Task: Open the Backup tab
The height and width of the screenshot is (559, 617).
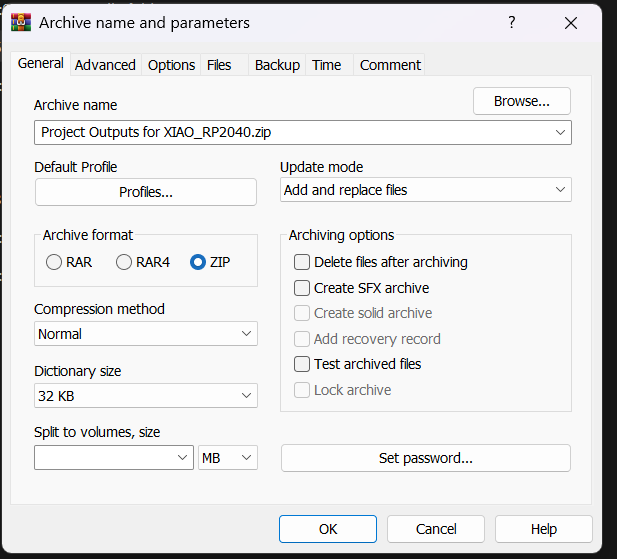Action: click(x=277, y=65)
